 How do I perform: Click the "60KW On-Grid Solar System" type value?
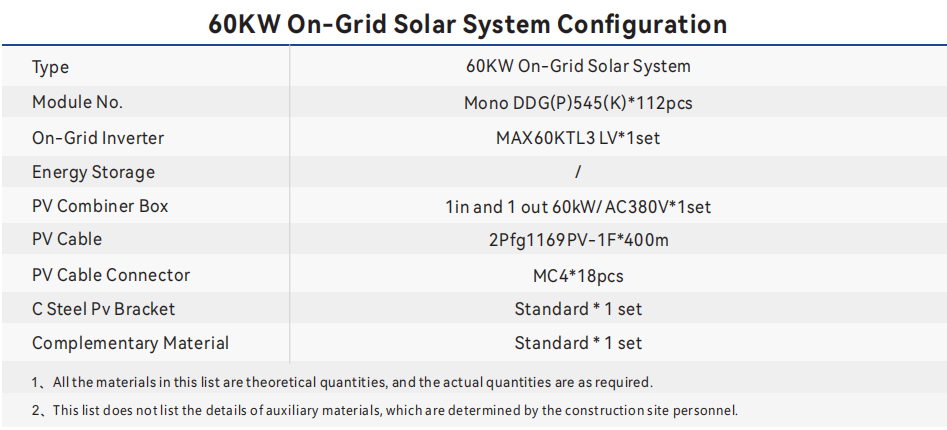pos(578,67)
